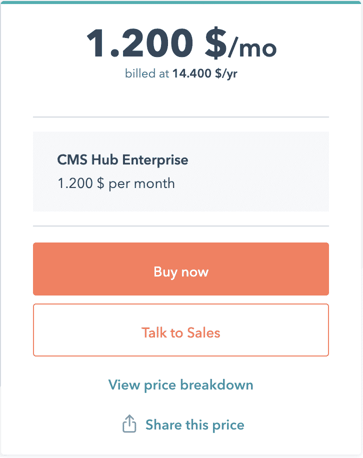This screenshot has width=363, height=458.
Task: Click the word 'Enterprise' in the plan name
Action: (x=155, y=160)
